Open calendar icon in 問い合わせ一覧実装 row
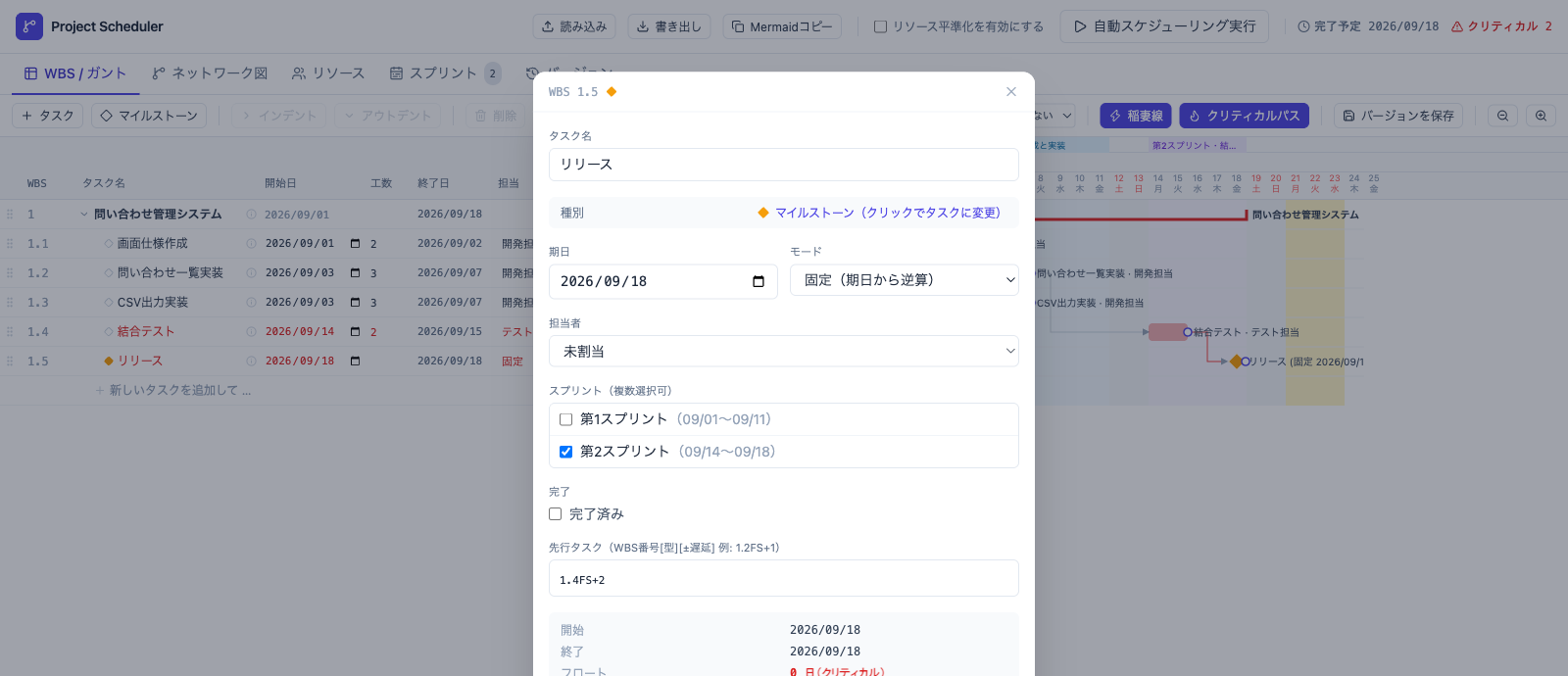The height and width of the screenshot is (676, 1568). tap(355, 272)
